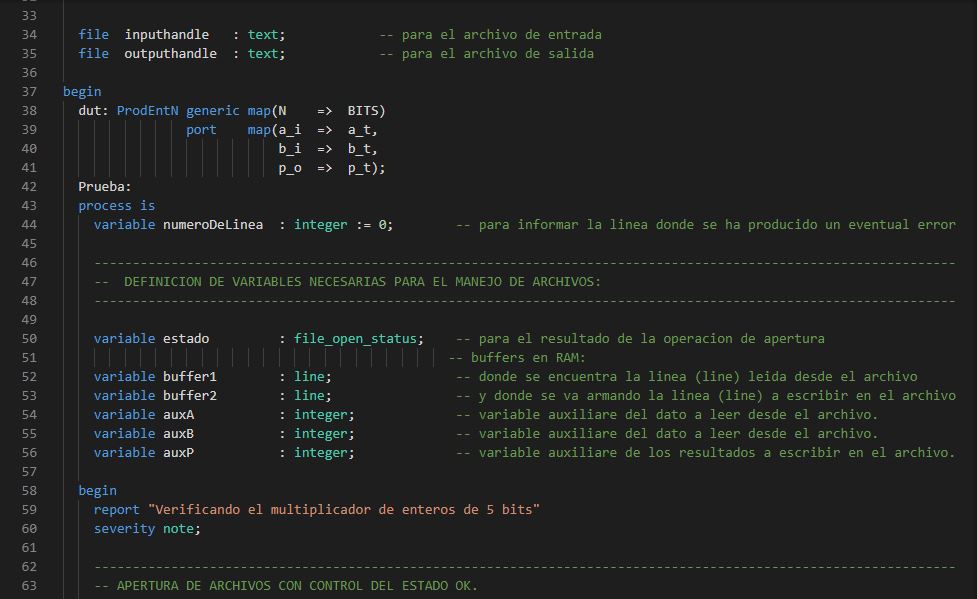This screenshot has height=599, width=977.
Task: Click the Prueba: process label
Action: pos(105,187)
